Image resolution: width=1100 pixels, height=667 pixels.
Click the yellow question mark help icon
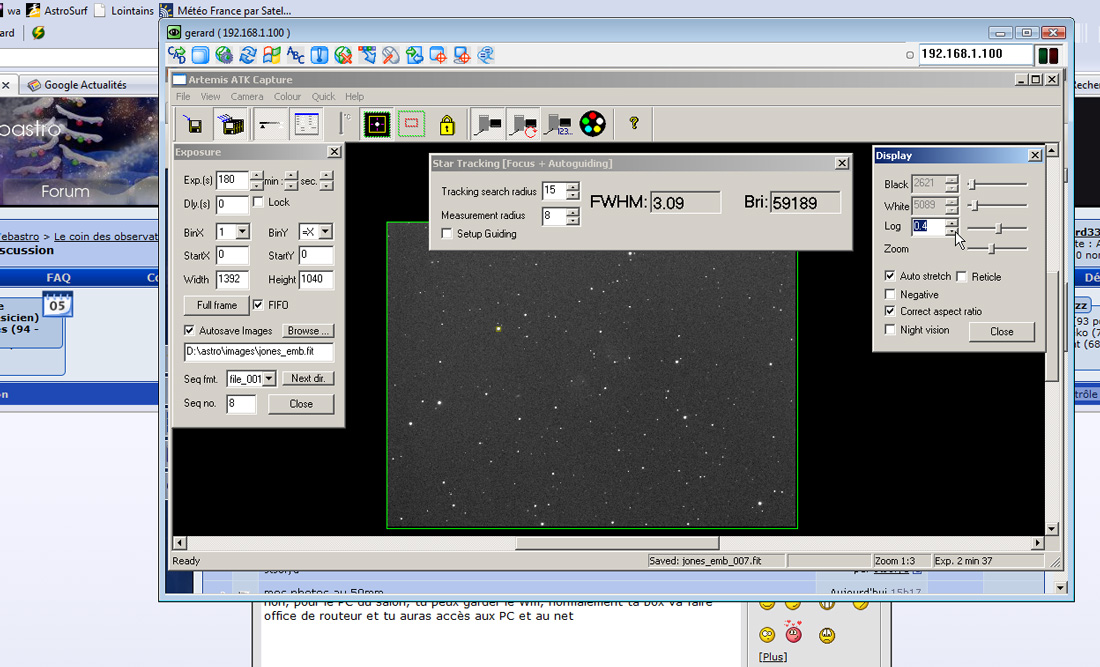(x=633, y=124)
